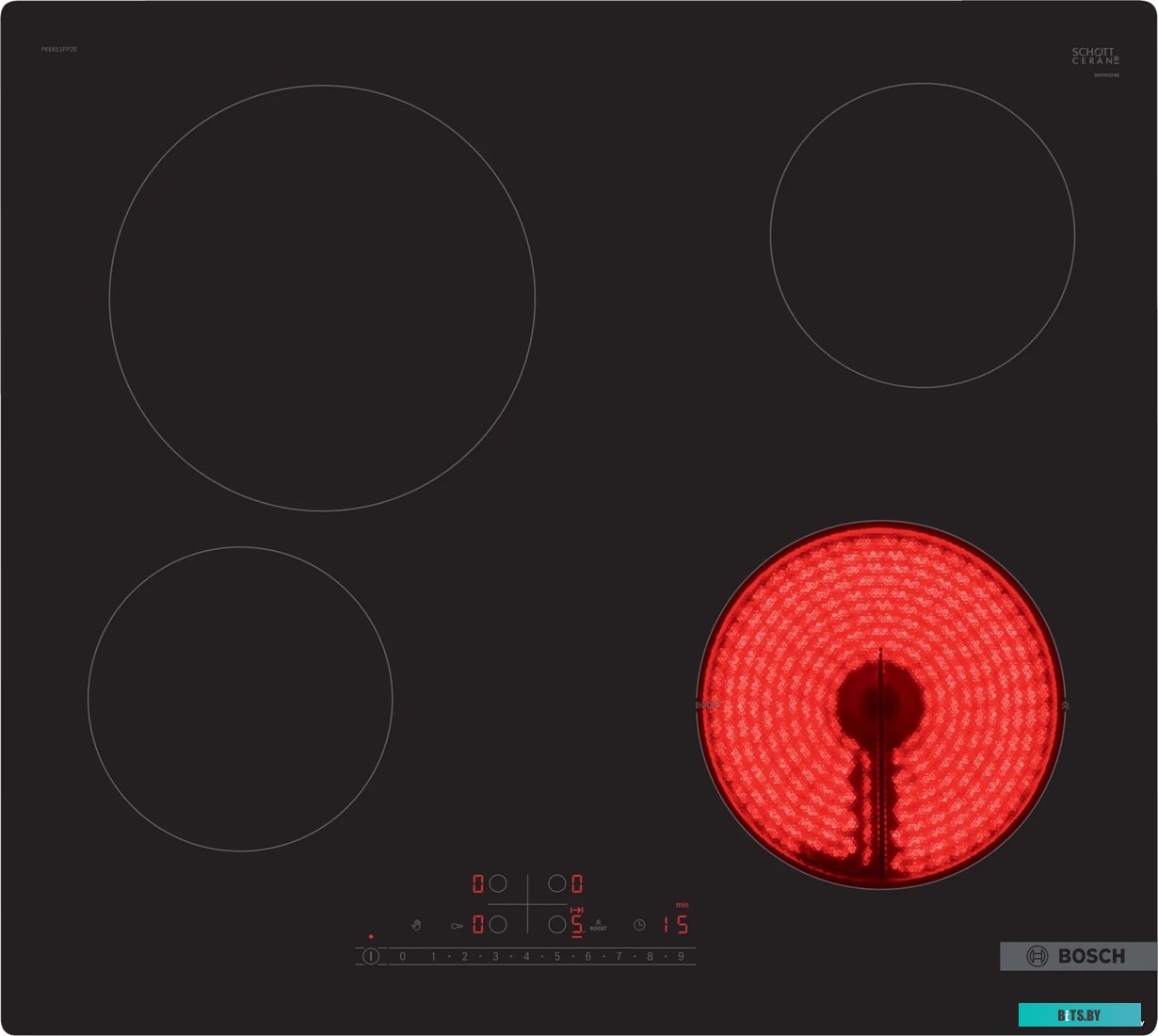The width and height of the screenshot is (1158, 1036).
Task: Select the bottom-right cooking zone circle button
Action: 557,925
